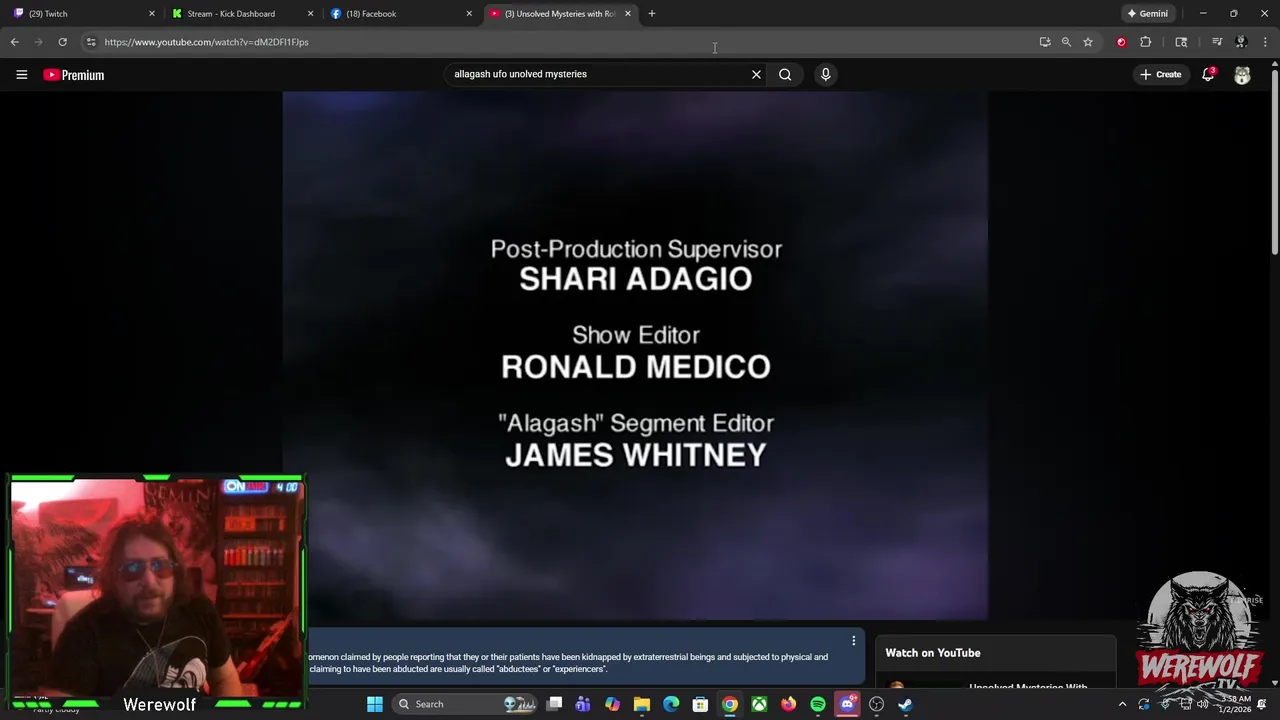Switch to Chrome in the taskbar
This screenshot has height=720, width=1280.
click(730, 704)
